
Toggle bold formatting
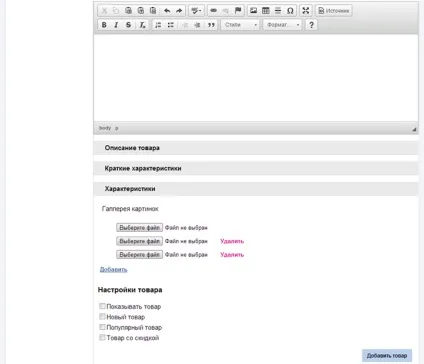(x=104, y=25)
